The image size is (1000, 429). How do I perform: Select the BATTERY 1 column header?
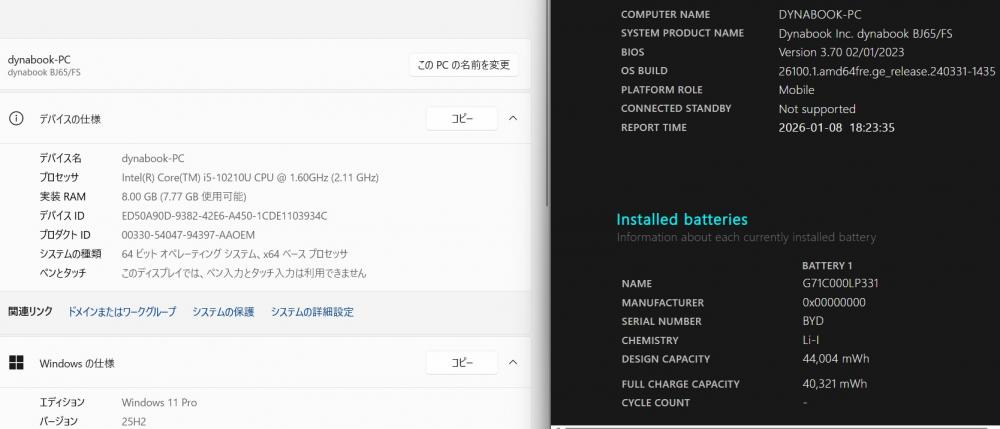(827, 265)
